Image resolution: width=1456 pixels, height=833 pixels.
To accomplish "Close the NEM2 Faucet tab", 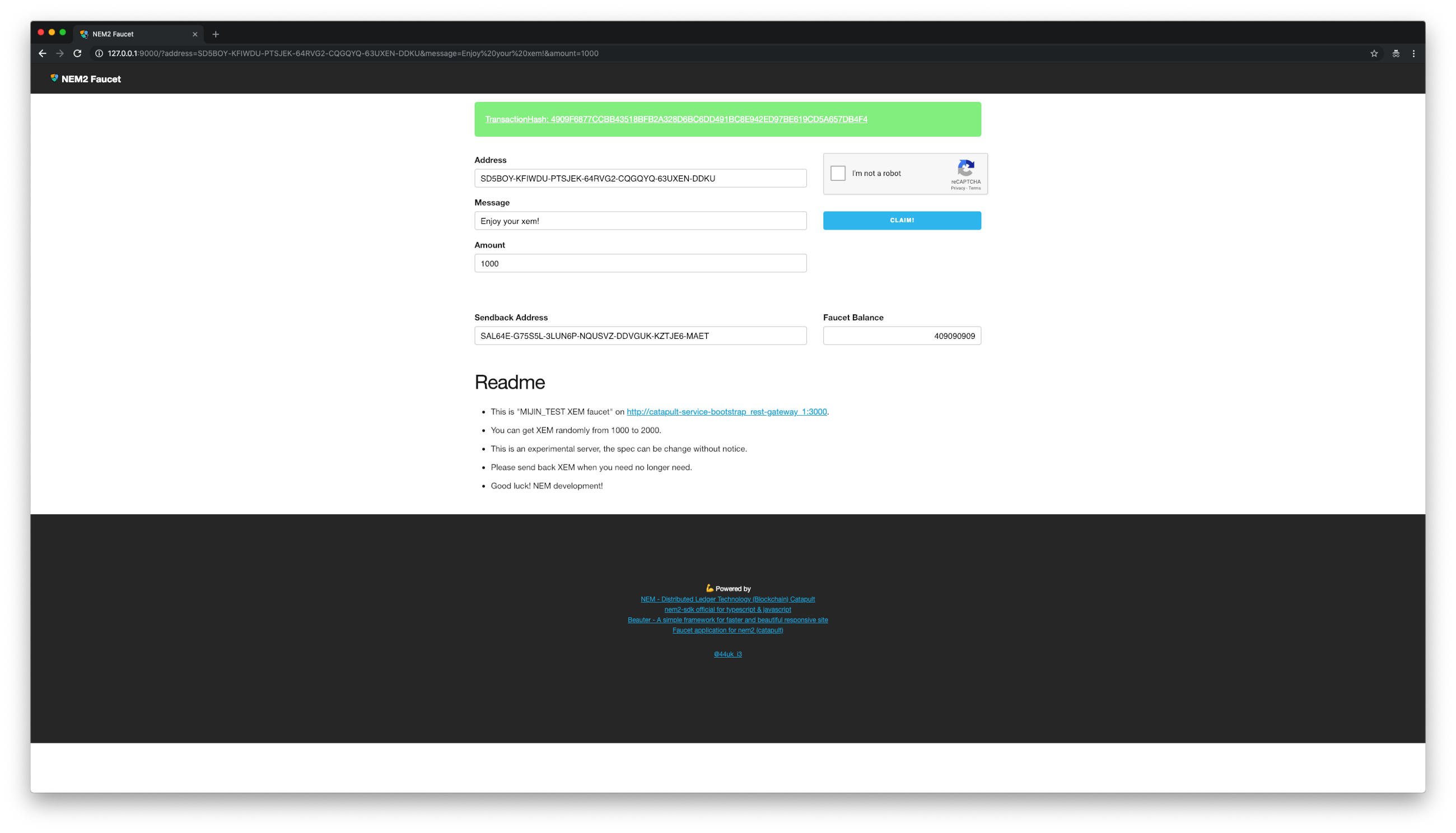I will 195,34.
